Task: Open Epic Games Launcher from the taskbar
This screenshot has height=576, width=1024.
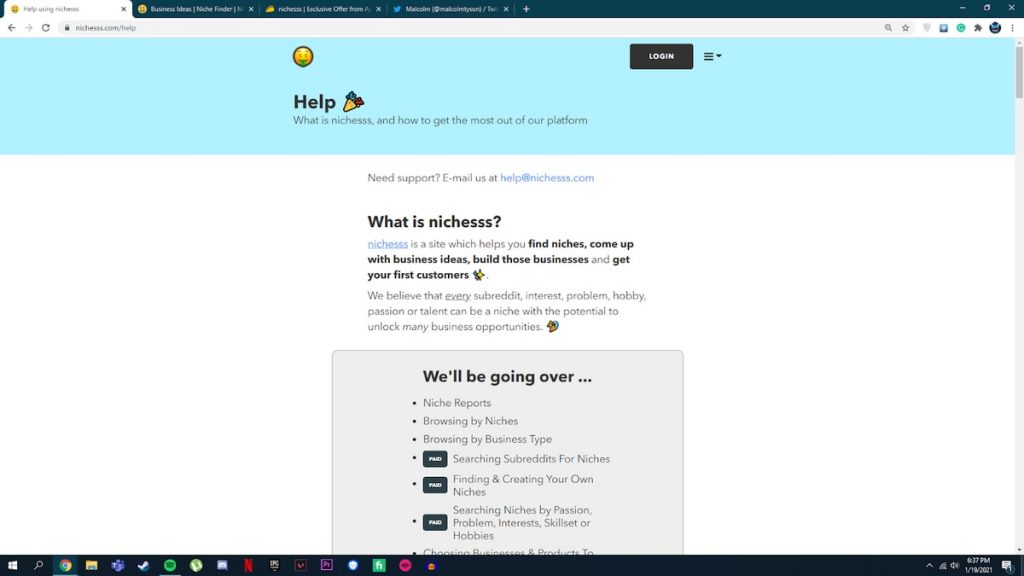Action: (274, 566)
